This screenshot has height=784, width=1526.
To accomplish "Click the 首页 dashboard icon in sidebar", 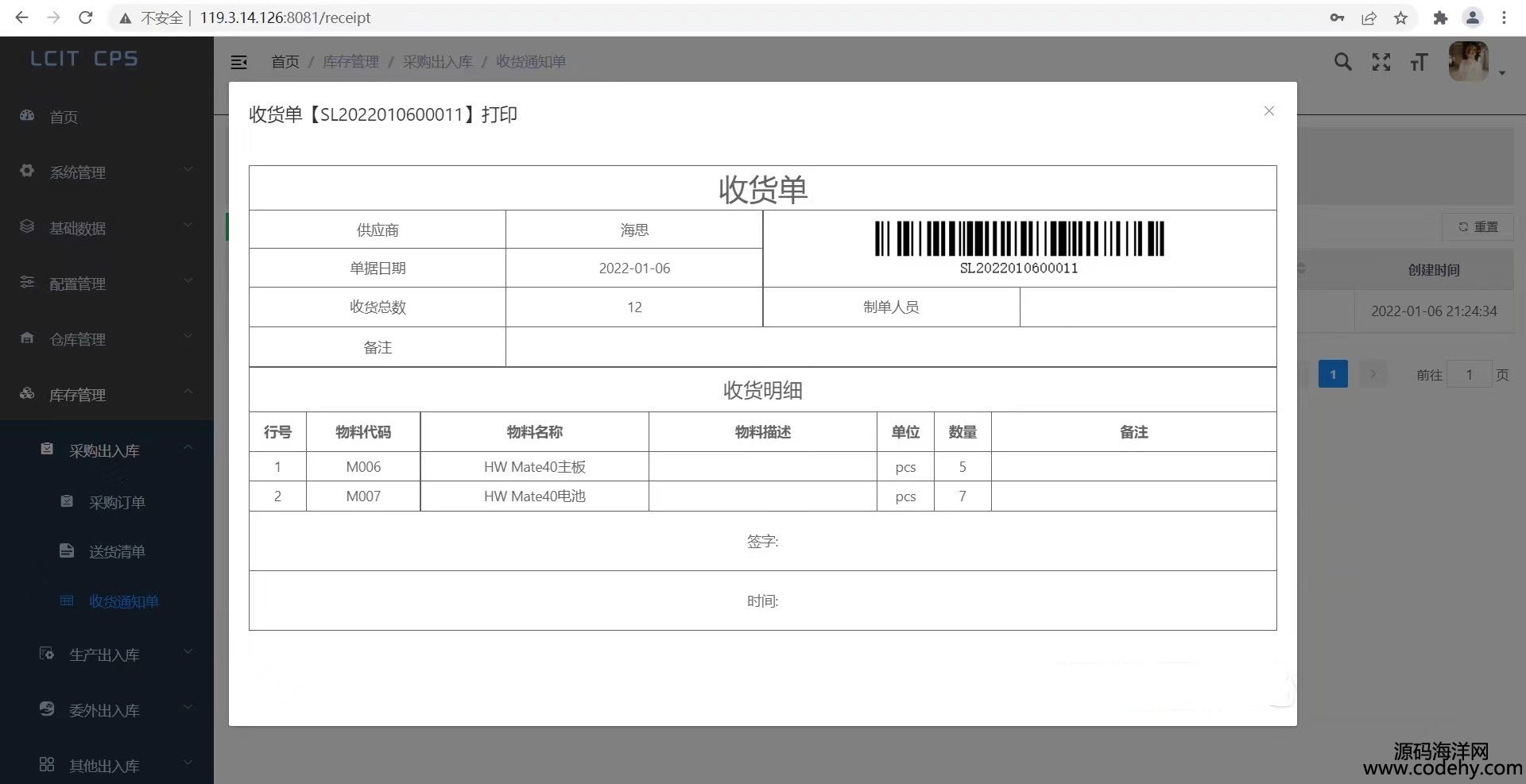I will [x=27, y=116].
